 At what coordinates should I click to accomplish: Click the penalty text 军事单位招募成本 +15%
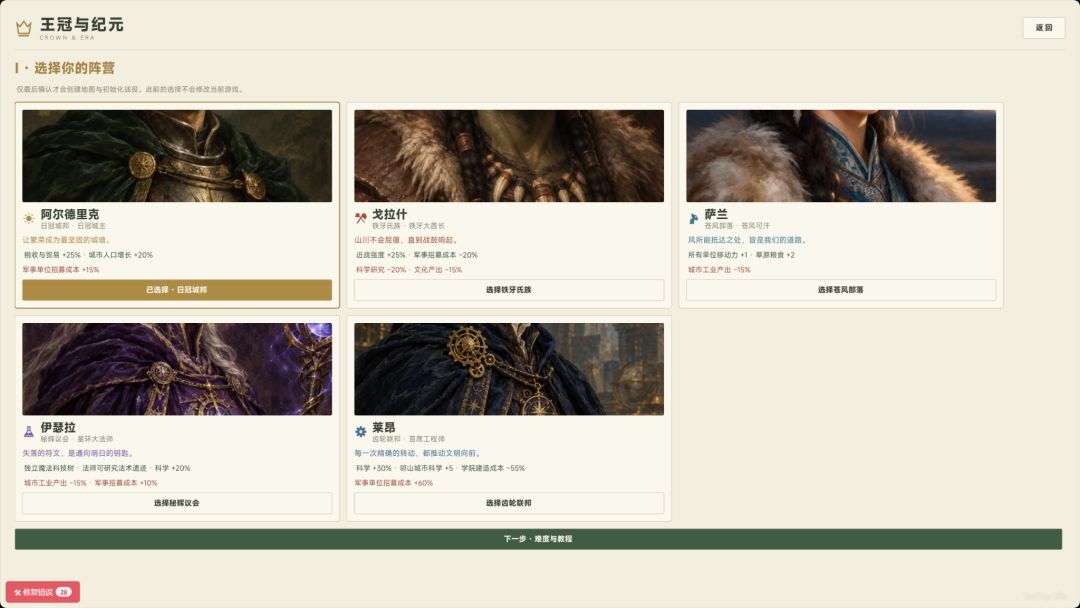coord(61,270)
